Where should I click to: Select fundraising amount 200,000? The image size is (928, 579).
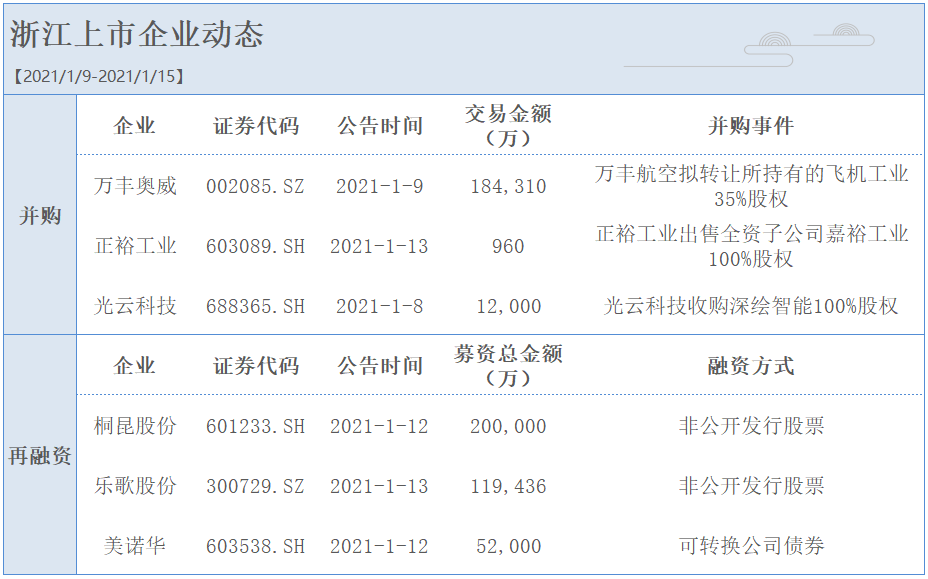508,426
